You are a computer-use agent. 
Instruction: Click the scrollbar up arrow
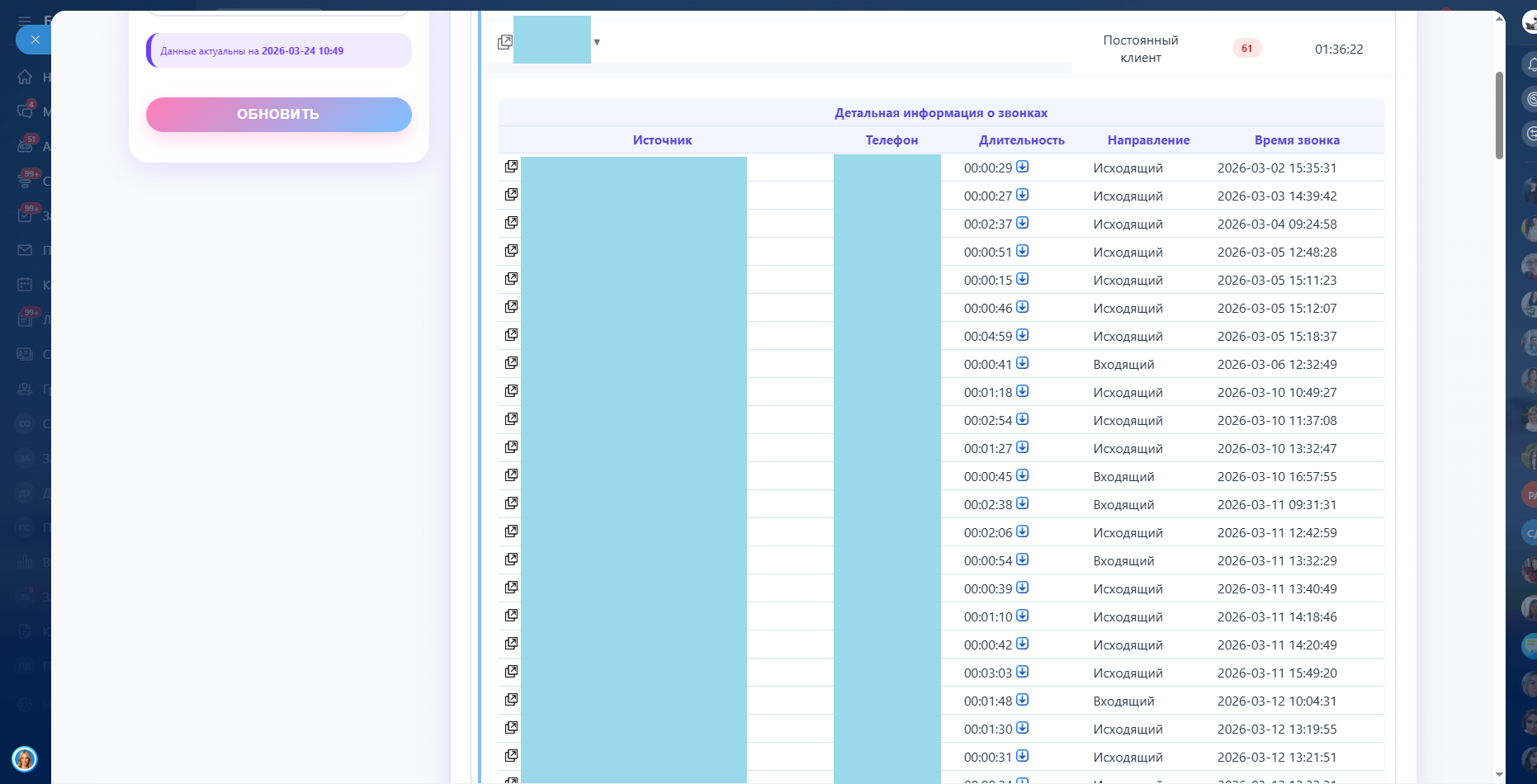(x=1499, y=19)
